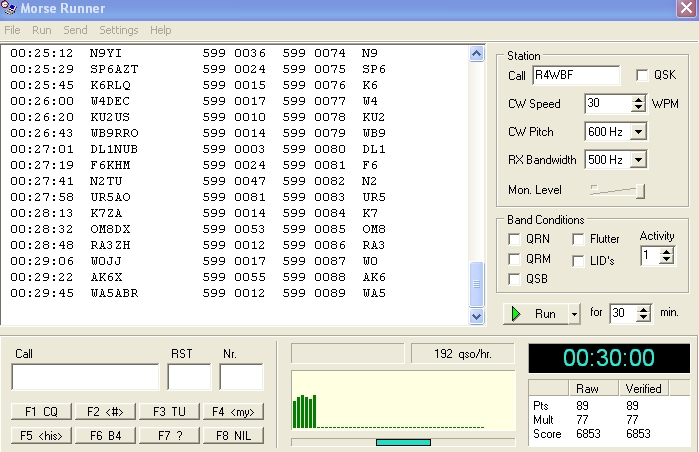Enable the QSK checkbox
This screenshot has width=699, height=452.
(643, 75)
